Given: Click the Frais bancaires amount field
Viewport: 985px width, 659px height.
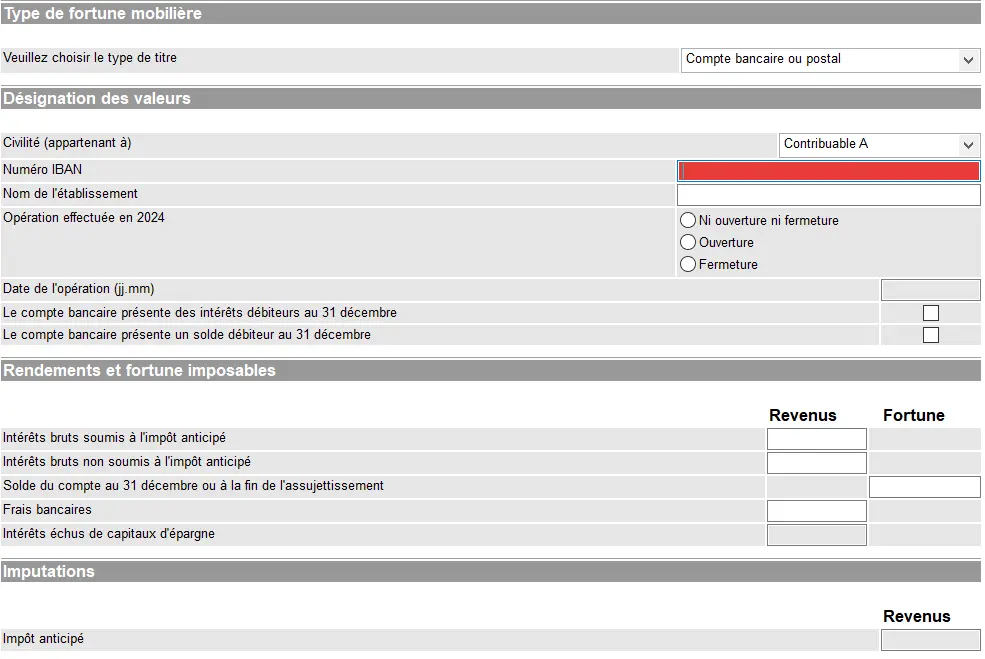Looking at the screenshot, I should 816,511.
